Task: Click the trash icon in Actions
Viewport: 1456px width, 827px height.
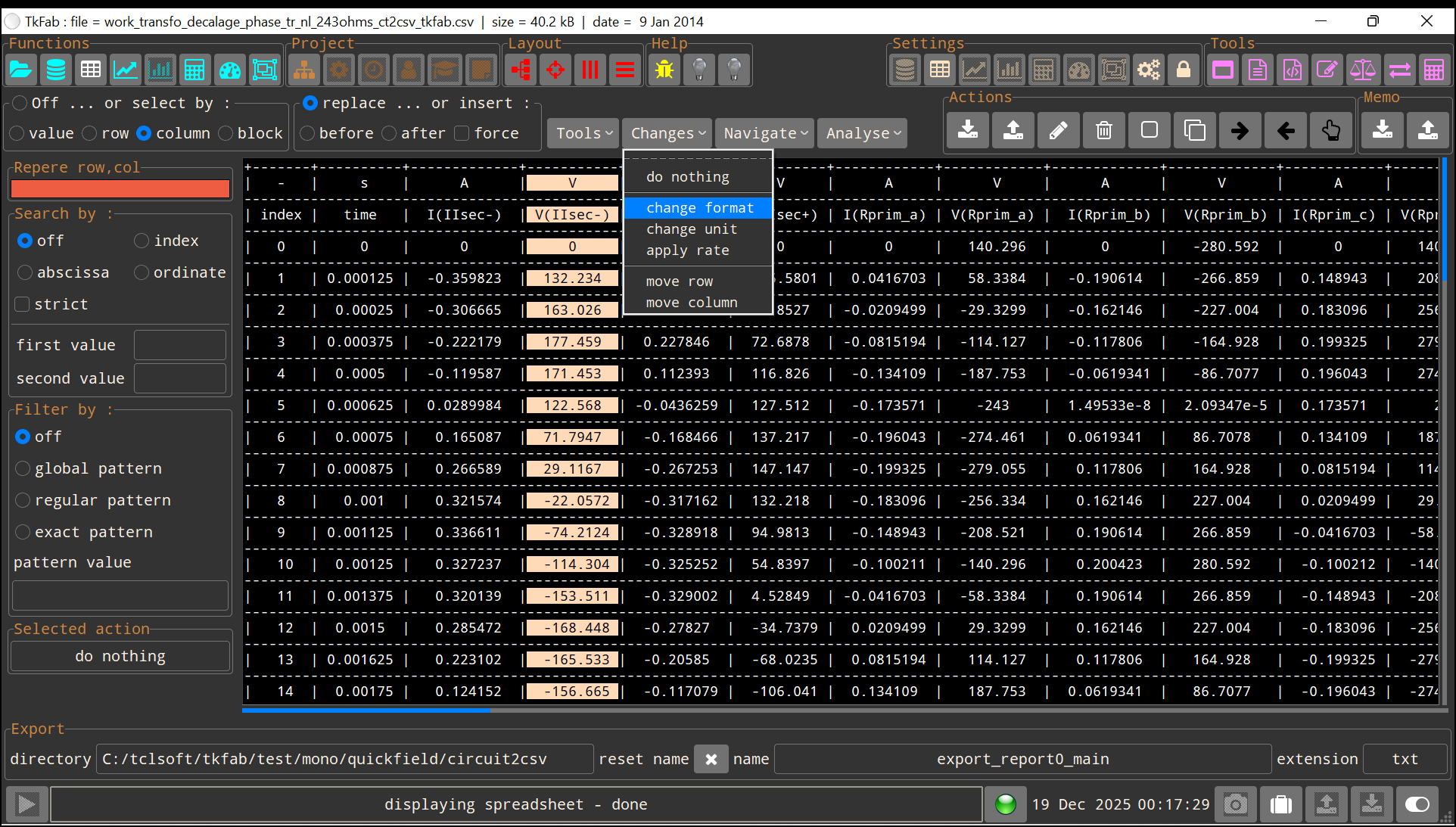Action: (1104, 131)
